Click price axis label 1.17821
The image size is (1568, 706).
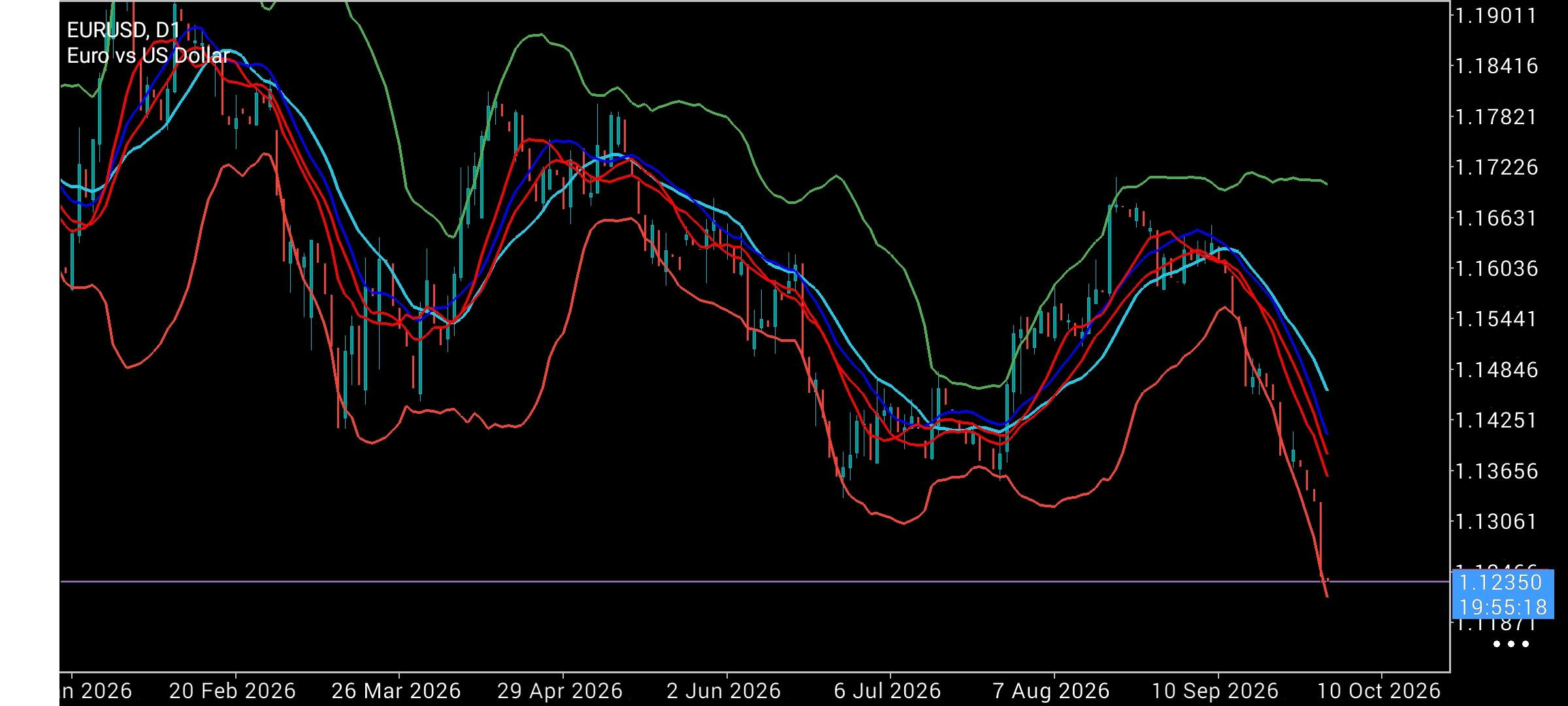(x=1495, y=117)
